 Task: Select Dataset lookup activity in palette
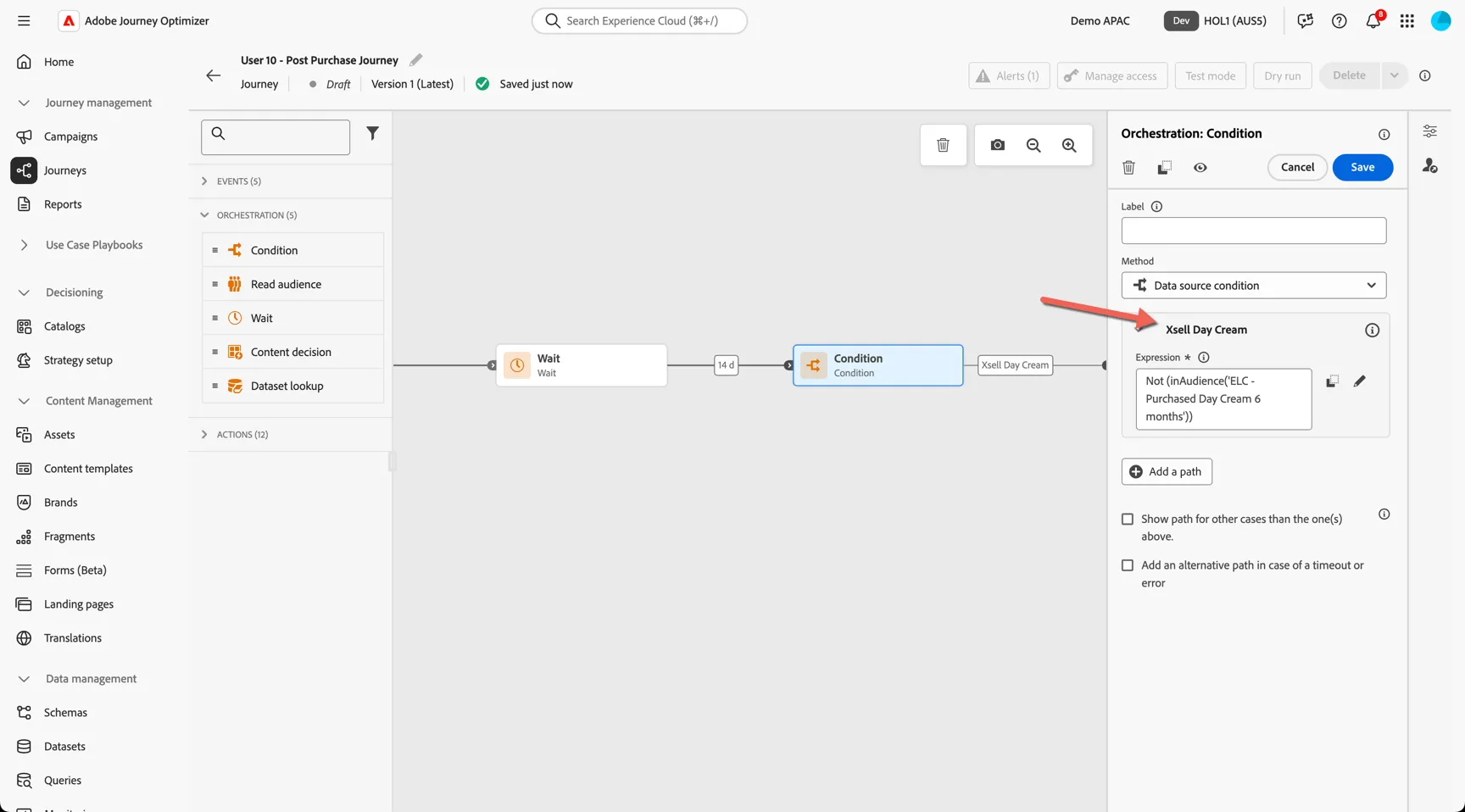[x=292, y=386]
